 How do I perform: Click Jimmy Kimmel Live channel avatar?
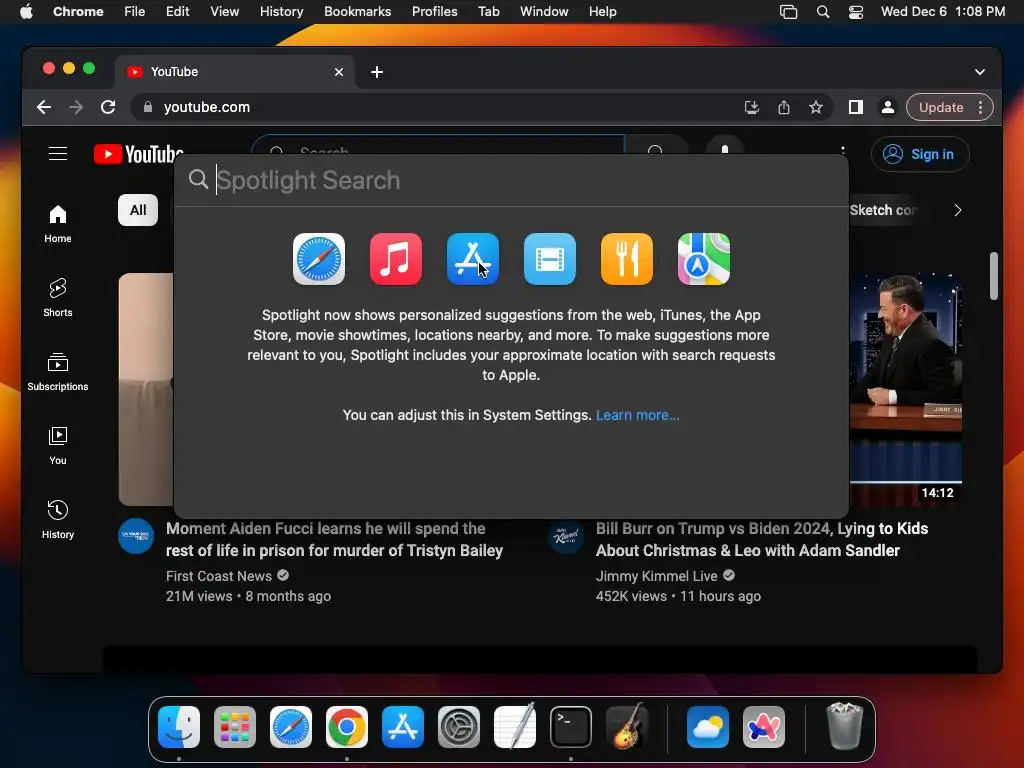tap(566, 536)
